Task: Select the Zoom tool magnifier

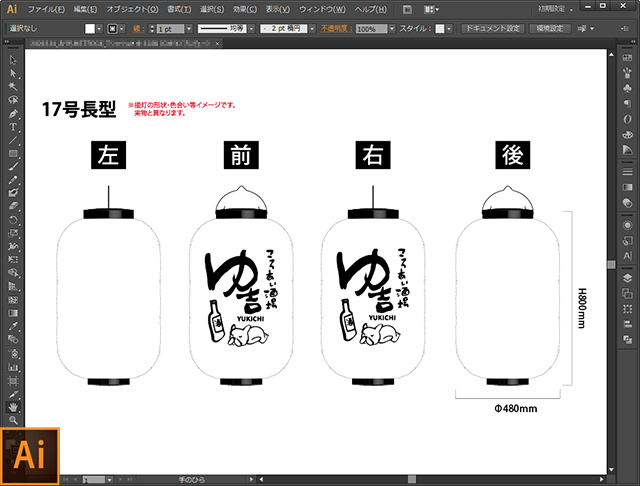Action: [13, 420]
